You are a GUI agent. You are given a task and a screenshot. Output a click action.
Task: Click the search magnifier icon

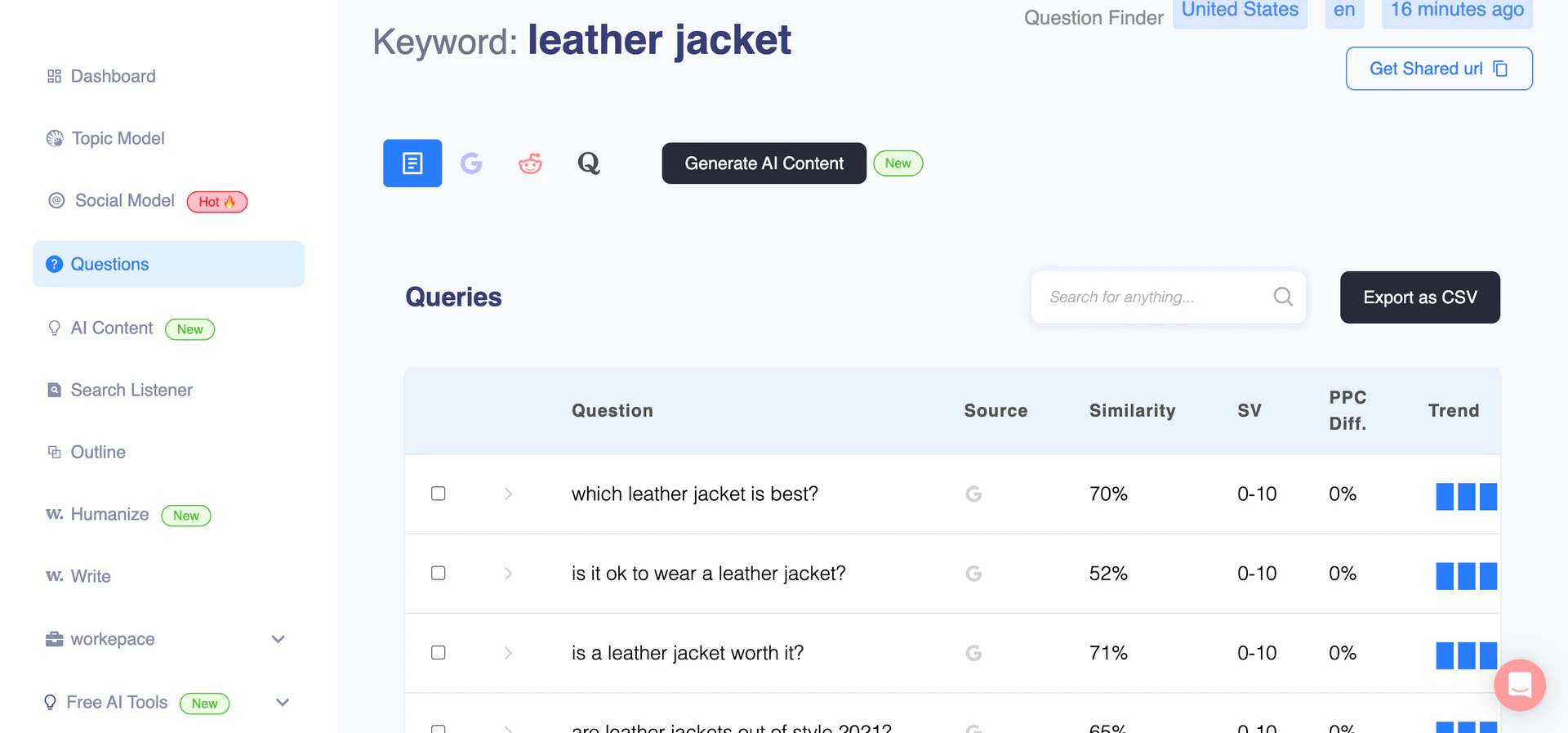coord(1283,297)
